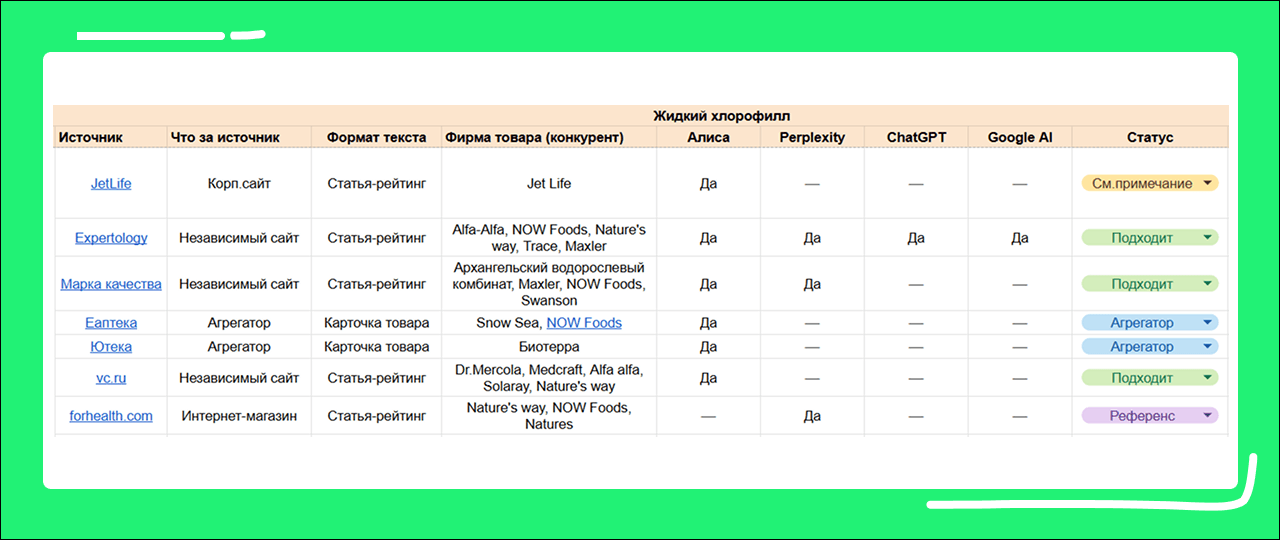
Task: Open the Еаптека source link
Action: pos(111,323)
